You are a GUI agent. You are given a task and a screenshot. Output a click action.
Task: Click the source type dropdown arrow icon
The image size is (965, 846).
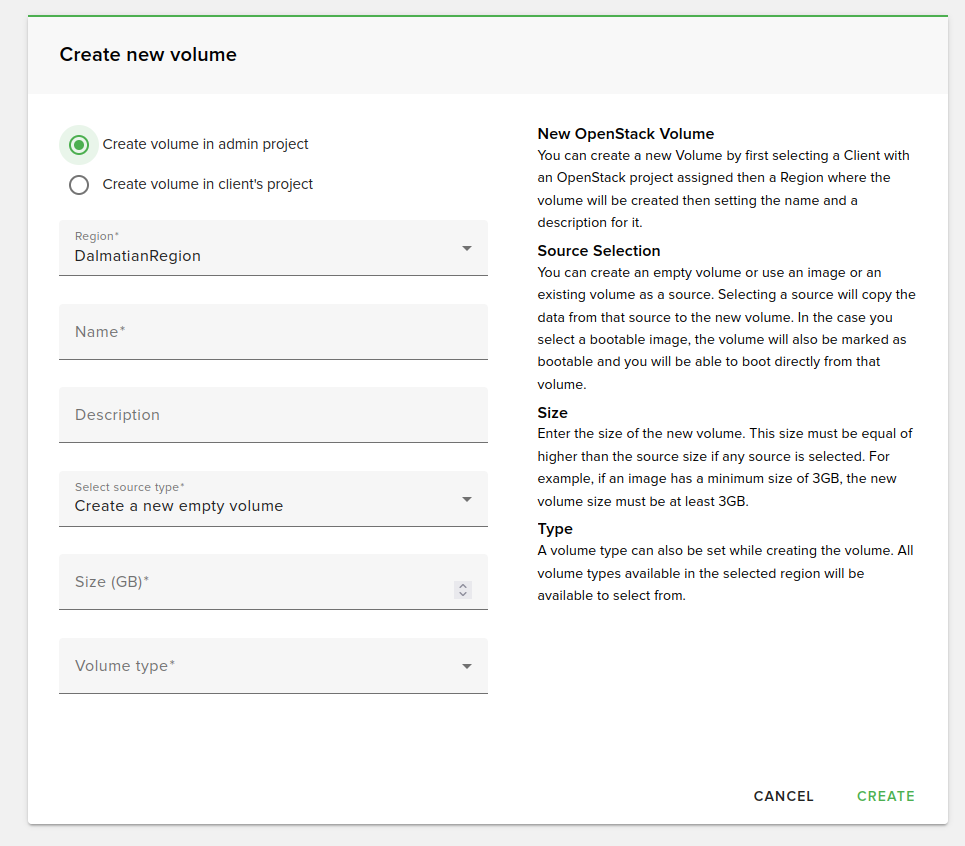click(x=466, y=498)
